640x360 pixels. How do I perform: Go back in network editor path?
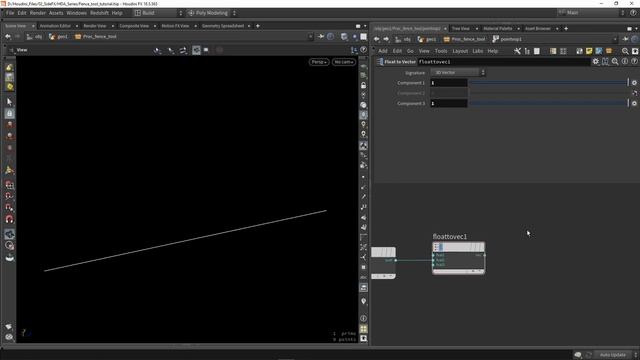(377, 39)
